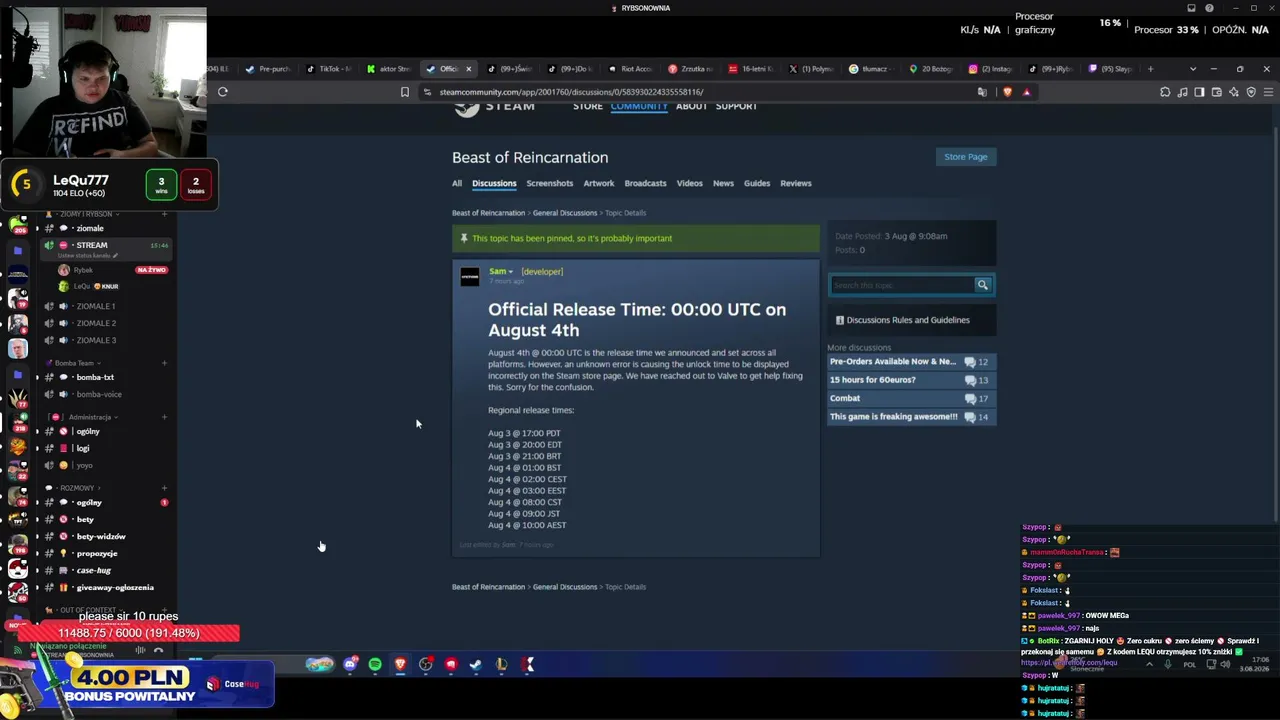Click the Brave Shields lion icon

click(x=1007, y=92)
